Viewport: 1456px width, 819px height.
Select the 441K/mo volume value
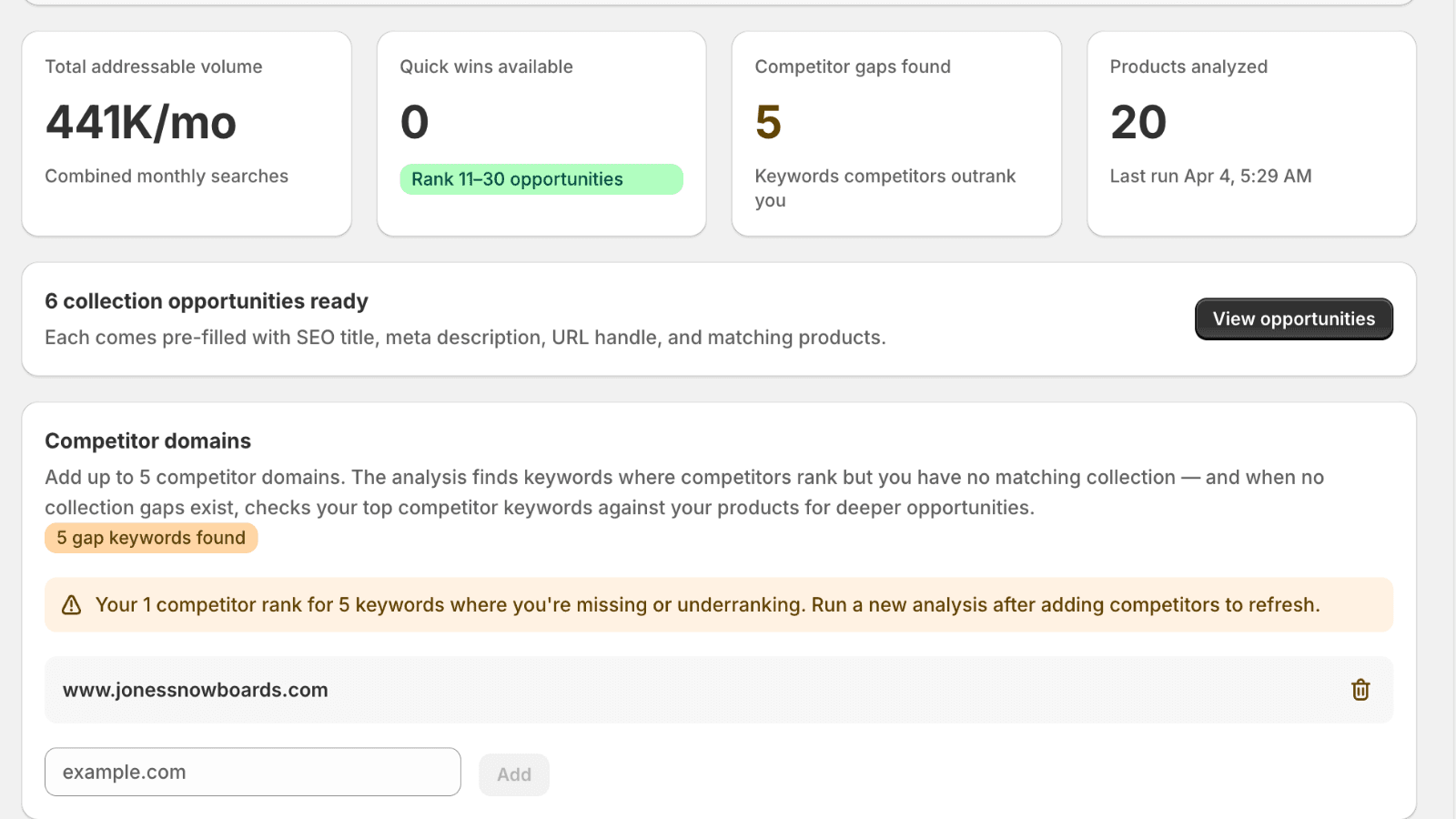(141, 122)
